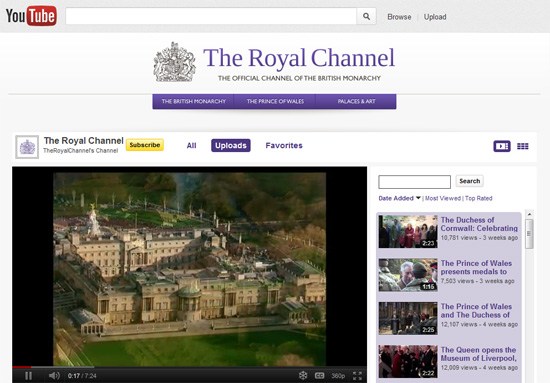Viewport: 550px width, 383px height.
Task: Open 'The Duchess of Cornwall: Celebrating' title link
Action: pyautogui.click(x=479, y=224)
